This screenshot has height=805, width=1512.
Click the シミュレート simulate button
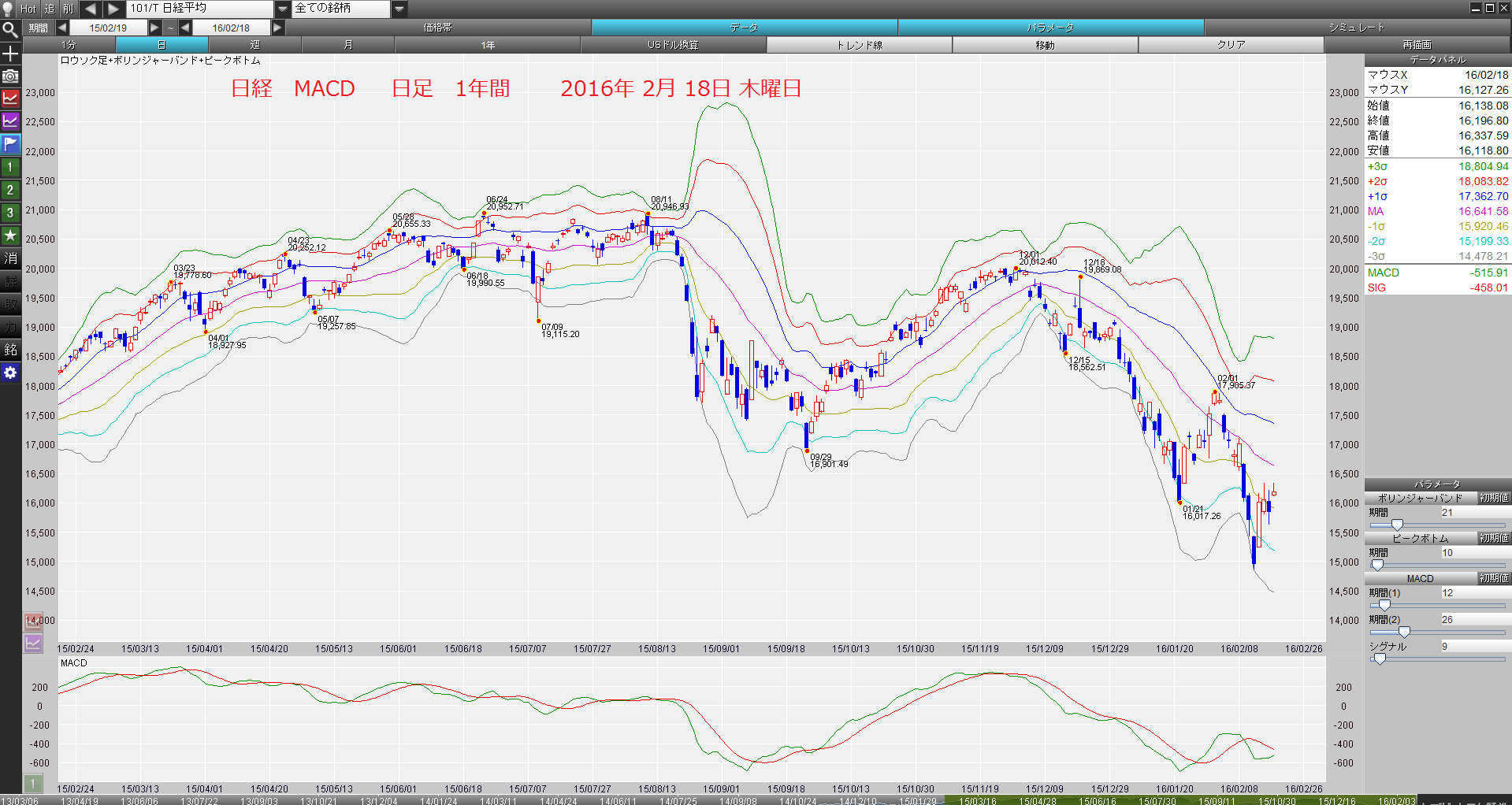[1358, 28]
